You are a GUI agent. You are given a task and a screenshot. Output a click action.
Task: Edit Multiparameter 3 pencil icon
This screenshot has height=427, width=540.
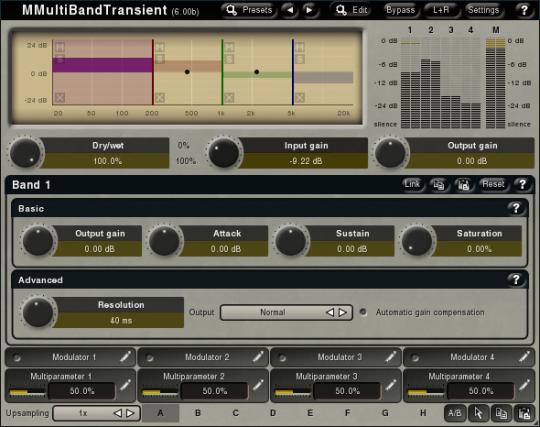coord(391,385)
